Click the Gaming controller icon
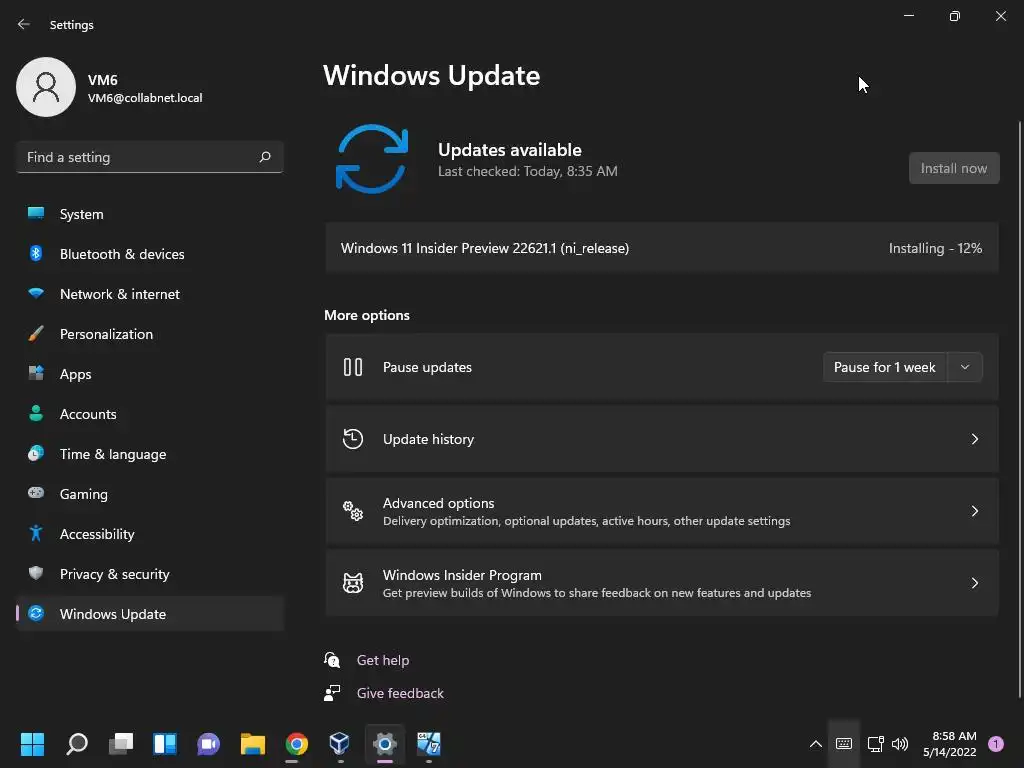The height and width of the screenshot is (768, 1024). (36, 493)
